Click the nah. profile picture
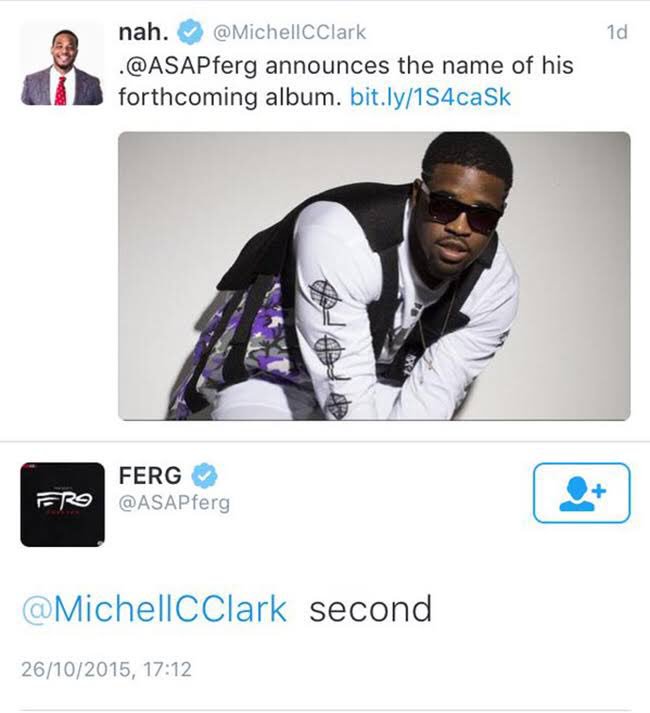Image resolution: width=650 pixels, height=713 pixels. [x=62, y=64]
